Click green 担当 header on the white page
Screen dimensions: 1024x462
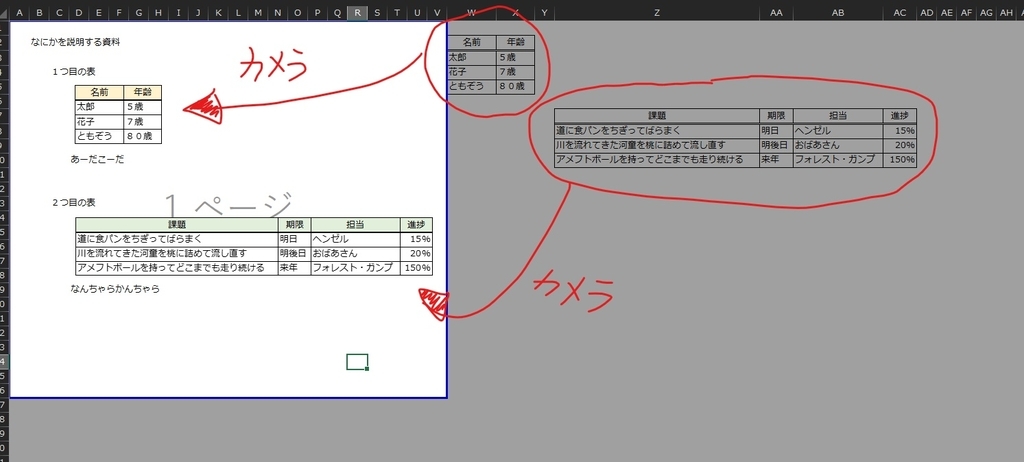click(355, 225)
